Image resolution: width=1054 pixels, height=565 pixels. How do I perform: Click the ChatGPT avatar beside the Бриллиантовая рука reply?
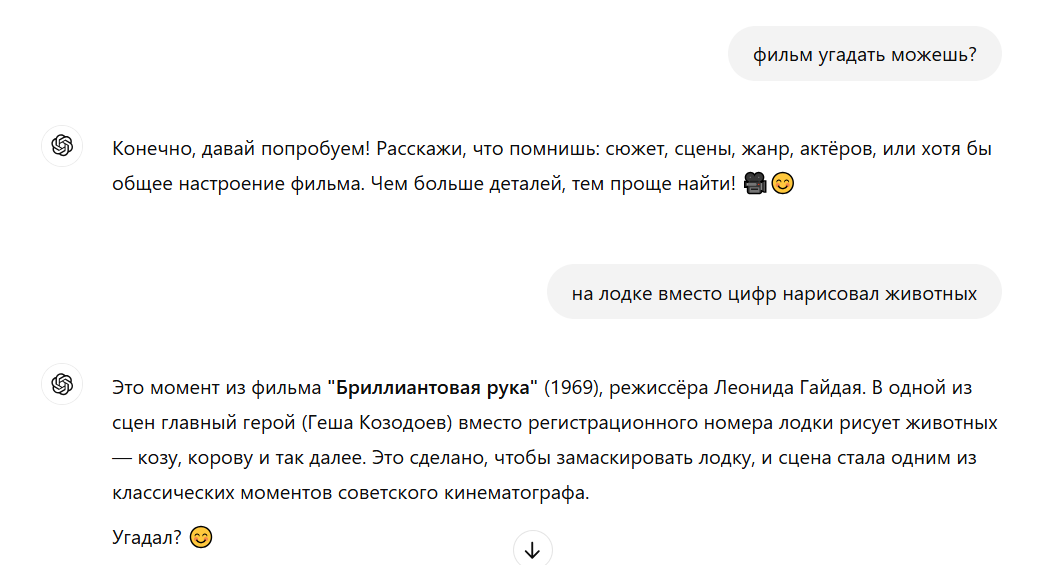(x=62, y=384)
